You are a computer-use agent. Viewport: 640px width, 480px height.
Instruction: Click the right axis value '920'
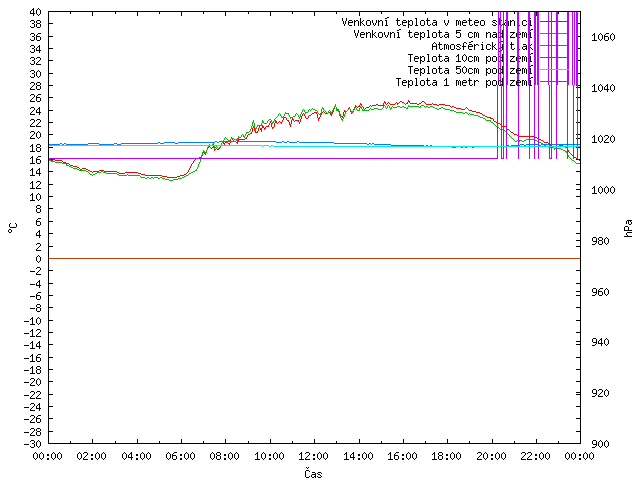[x=600, y=393]
